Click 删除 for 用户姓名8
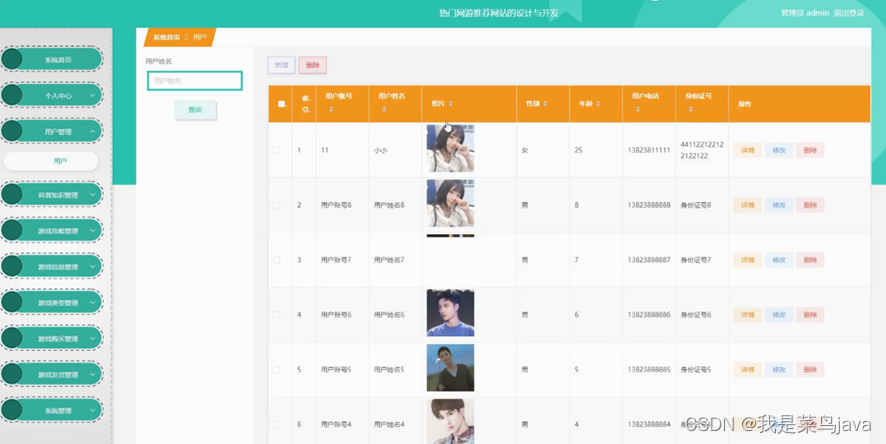This screenshot has height=444, width=886. click(810, 205)
